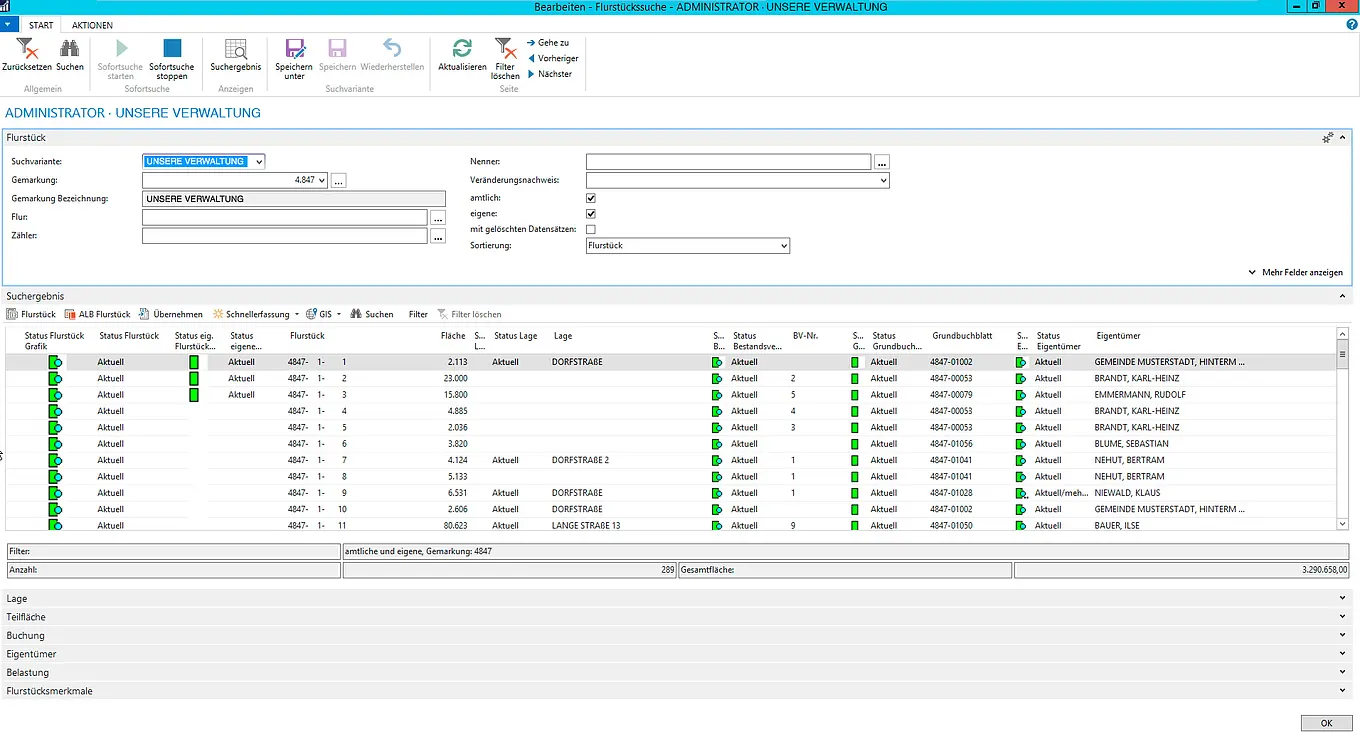Open ALB Flurstück from results toolbar

[98, 314]
